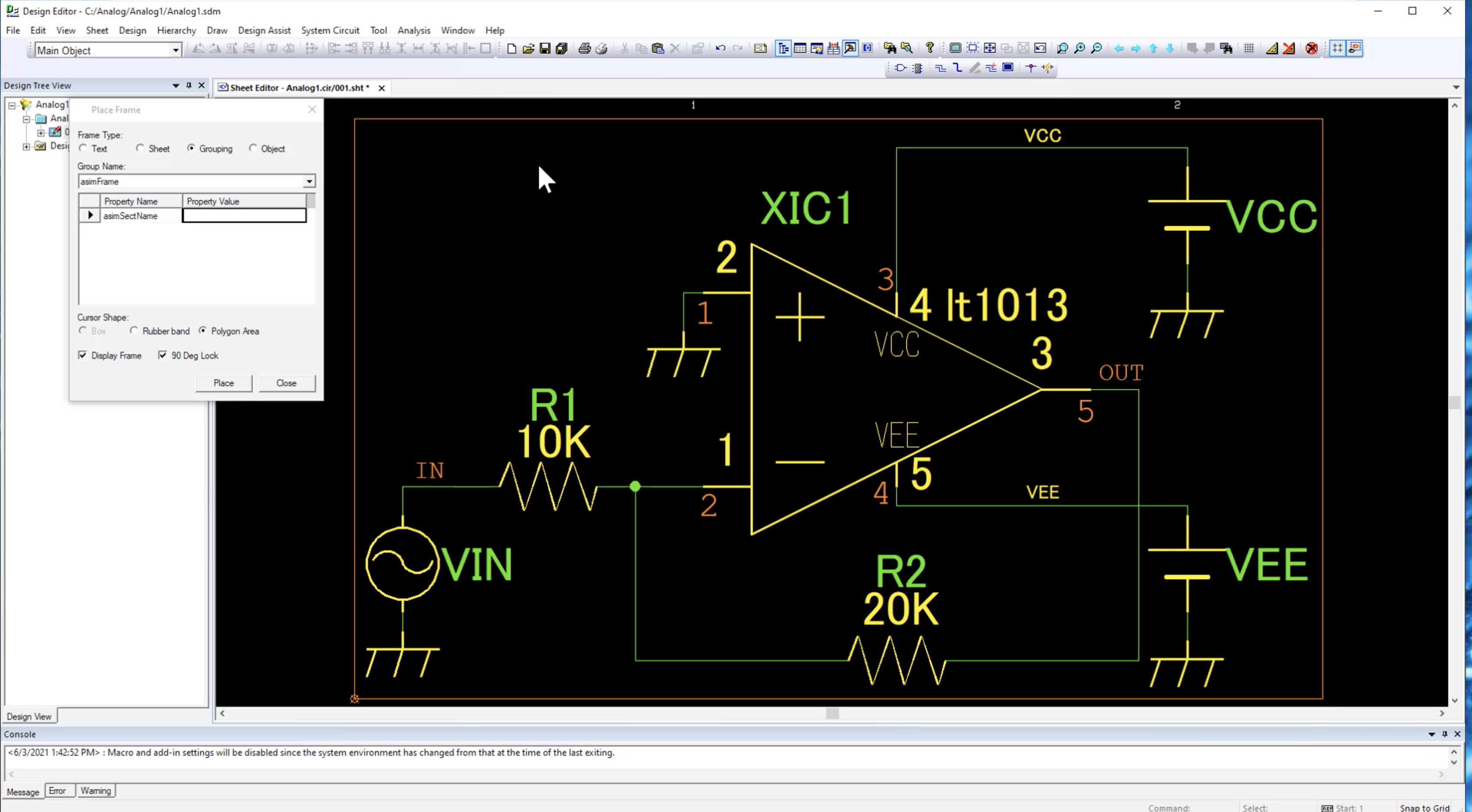Screen dimensions: 1472x812
Task: Select the Object frame type radio
Action: (x=253, y=148)
